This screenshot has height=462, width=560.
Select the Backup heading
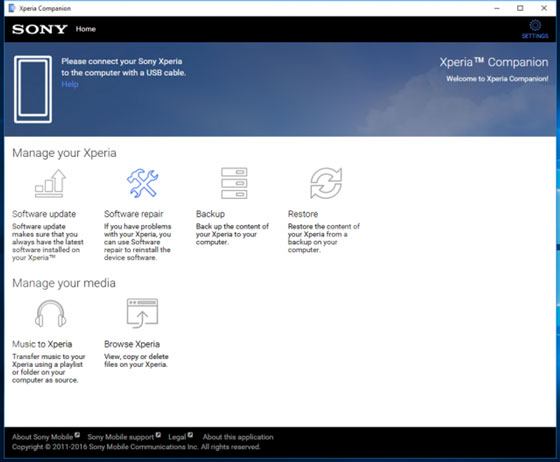[210, 214]
